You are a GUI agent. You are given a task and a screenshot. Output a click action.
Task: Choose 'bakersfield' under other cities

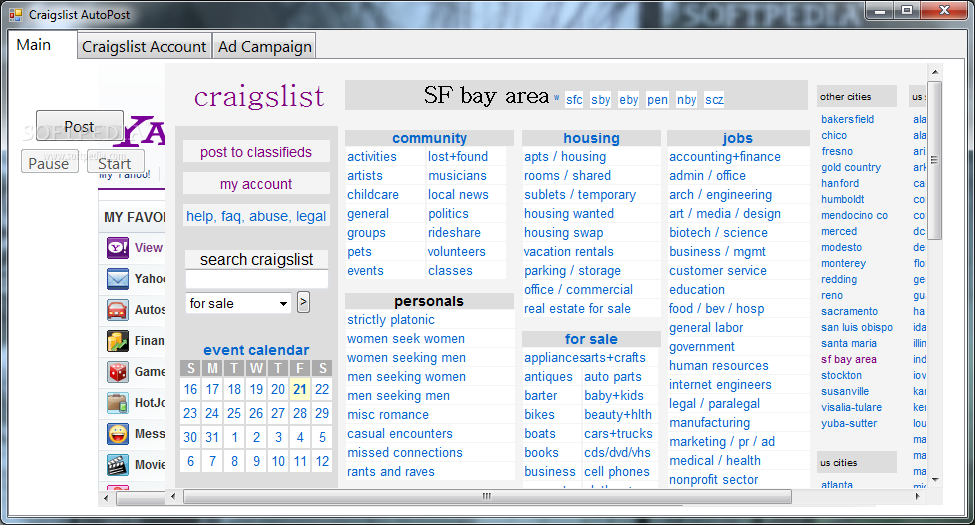pos(848,119)
